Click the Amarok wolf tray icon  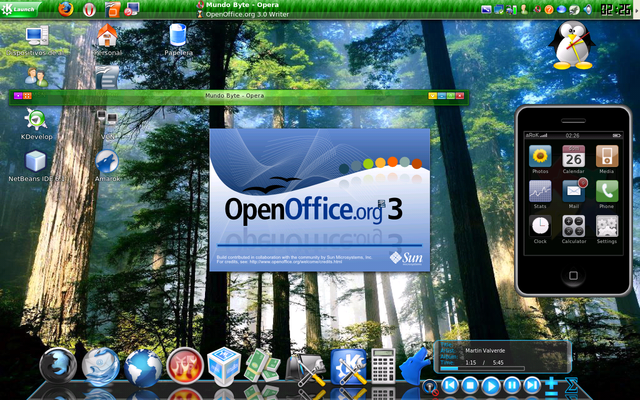click(574, 9)
